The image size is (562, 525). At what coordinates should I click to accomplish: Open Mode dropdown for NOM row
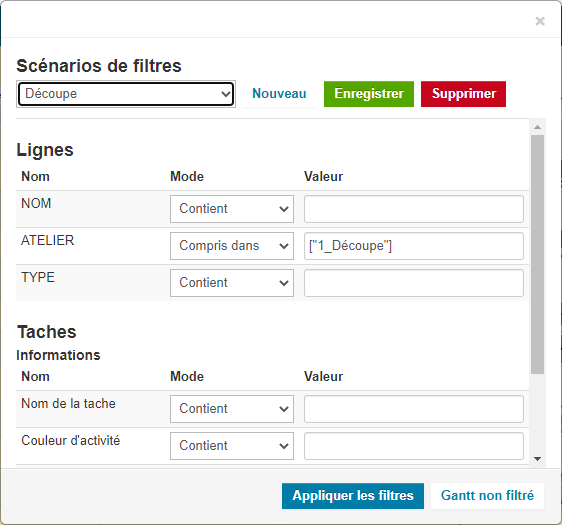click(x=232, y=209)
